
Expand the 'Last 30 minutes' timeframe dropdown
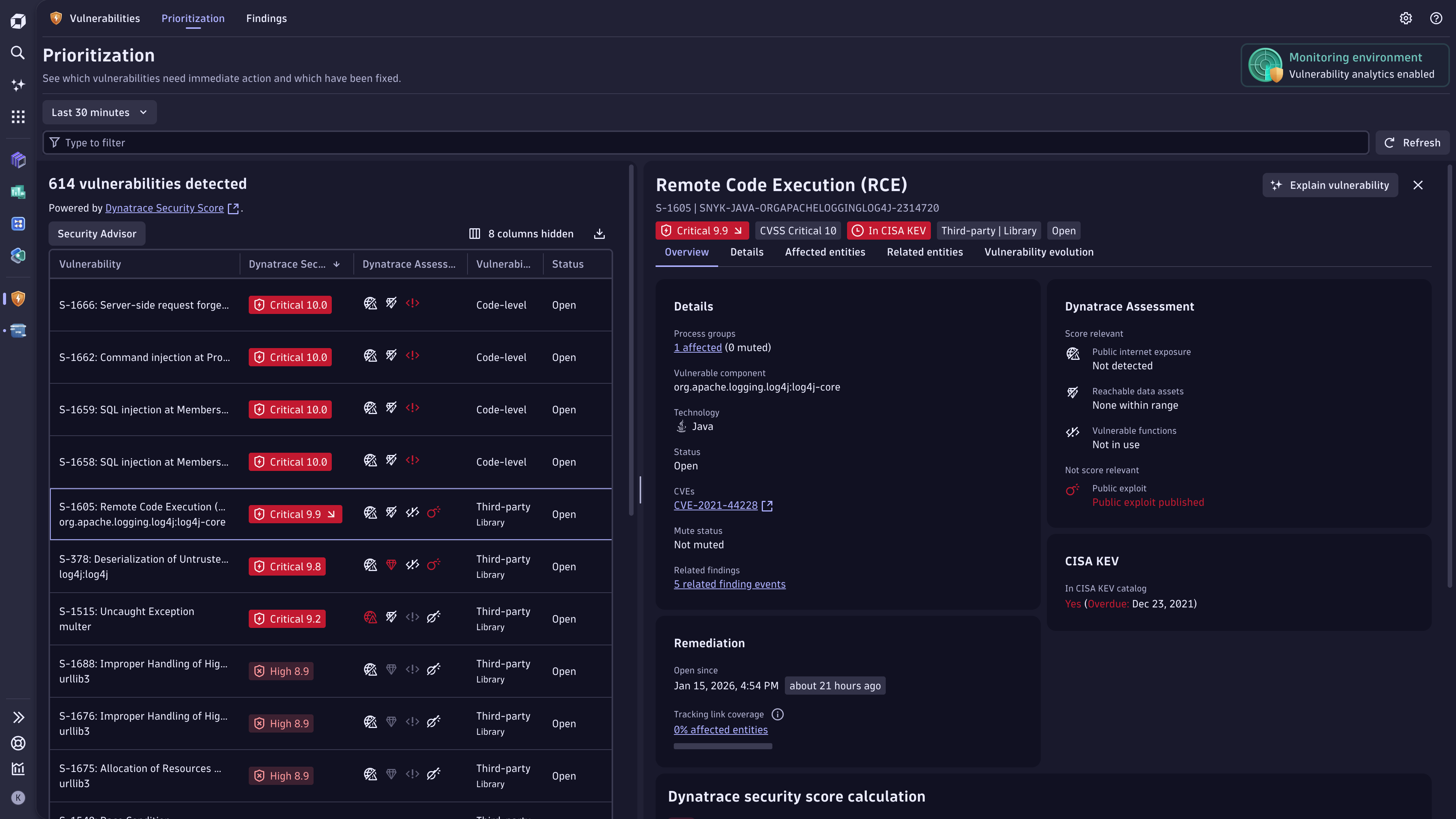tap(99, 113)
